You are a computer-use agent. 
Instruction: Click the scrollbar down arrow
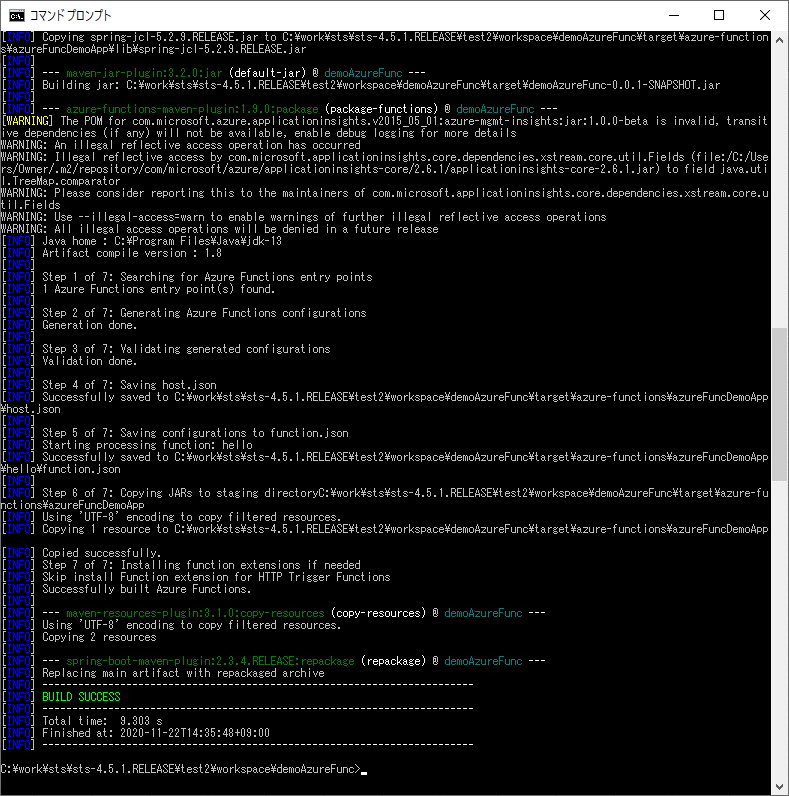779,787
